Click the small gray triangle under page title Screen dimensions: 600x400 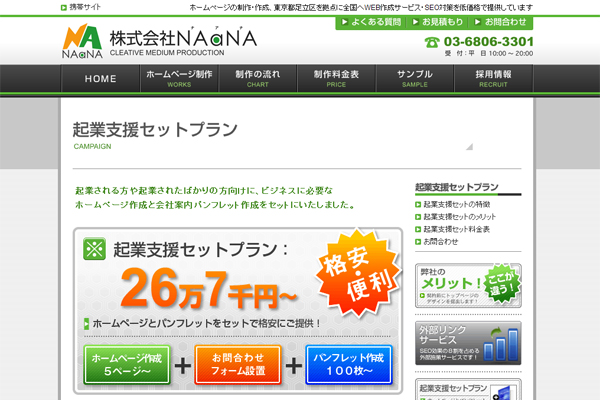(x=470, y=147)
